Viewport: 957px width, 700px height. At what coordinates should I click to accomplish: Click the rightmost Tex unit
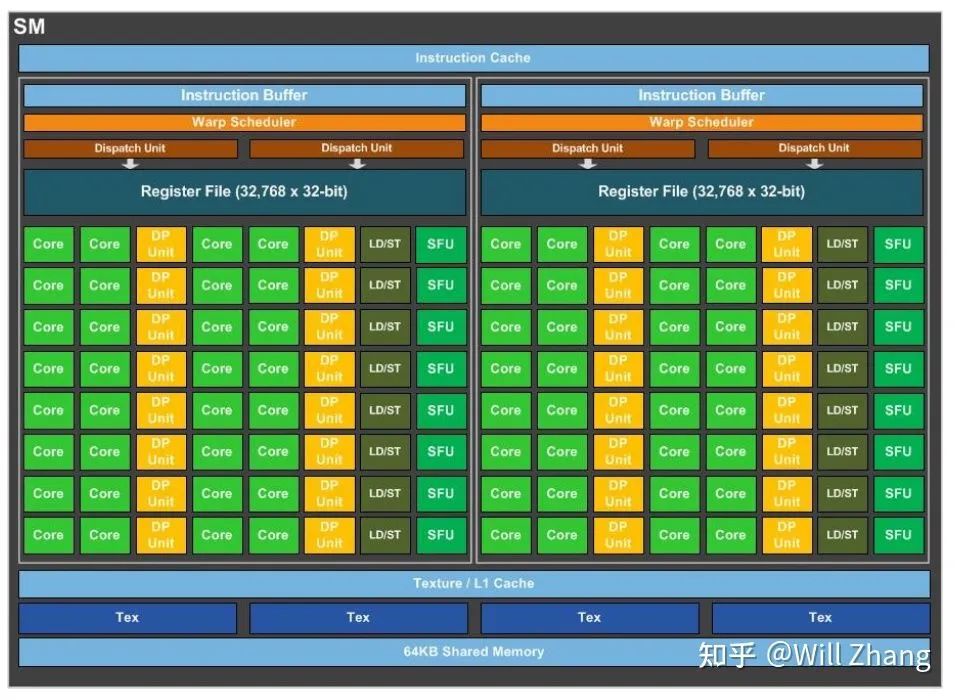(x=821, y=618)
